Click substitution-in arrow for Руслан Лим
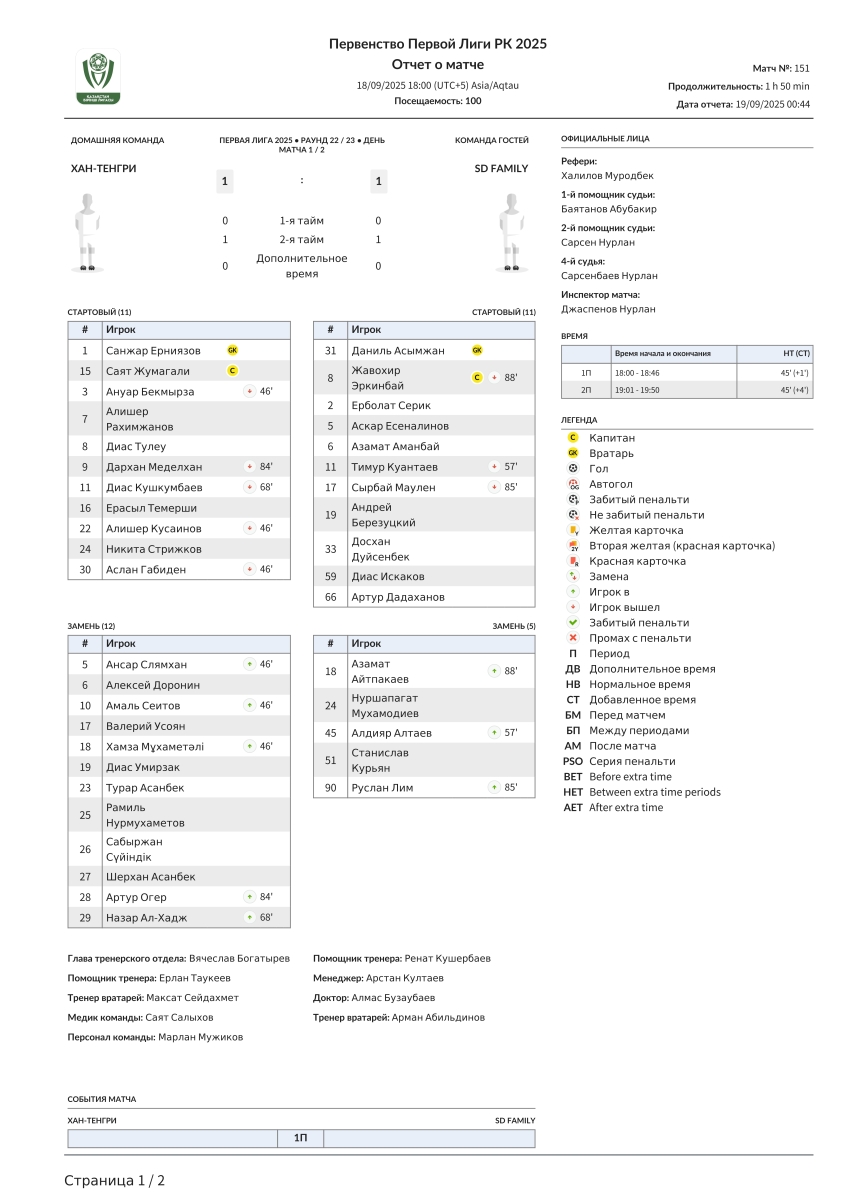Viewport: 848px width, 1200px height. [494, 788]
